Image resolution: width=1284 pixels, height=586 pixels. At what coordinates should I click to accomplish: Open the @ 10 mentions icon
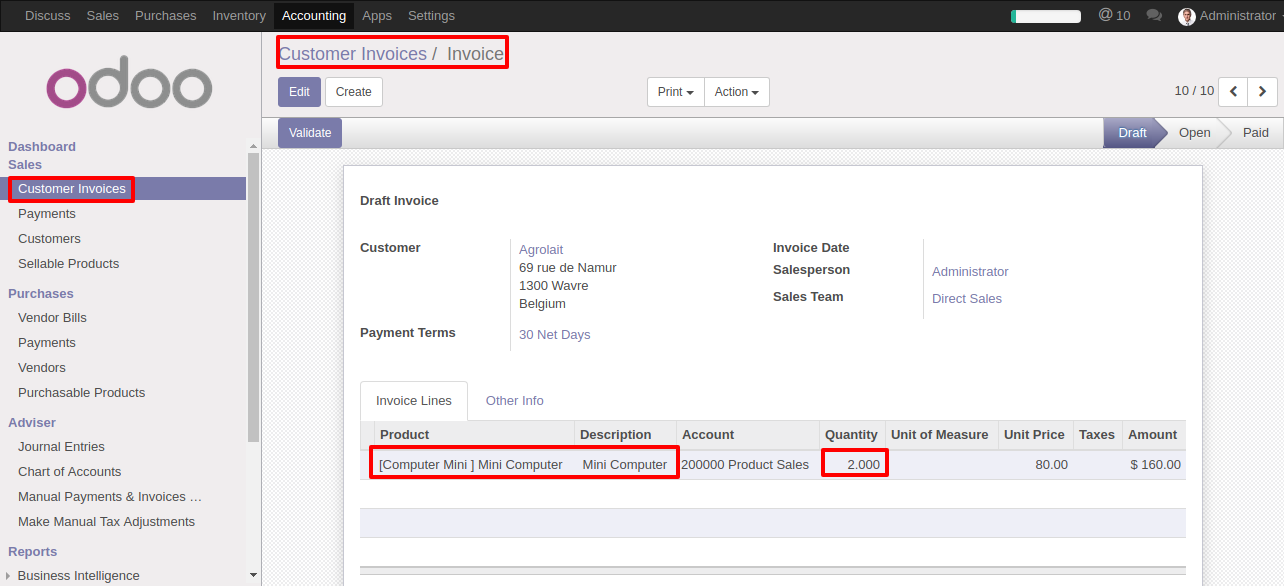[1114, 15]
